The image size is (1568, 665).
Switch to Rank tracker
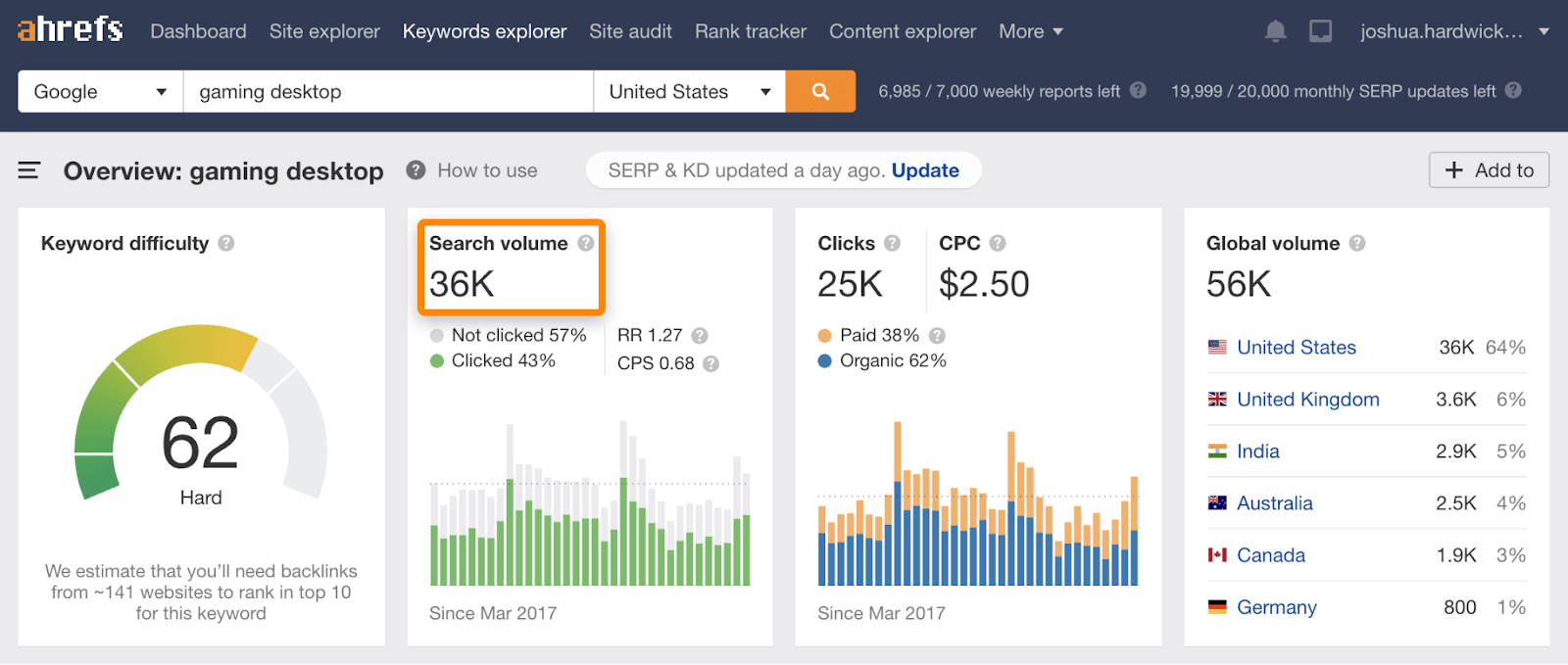click(x=751, y=31)
